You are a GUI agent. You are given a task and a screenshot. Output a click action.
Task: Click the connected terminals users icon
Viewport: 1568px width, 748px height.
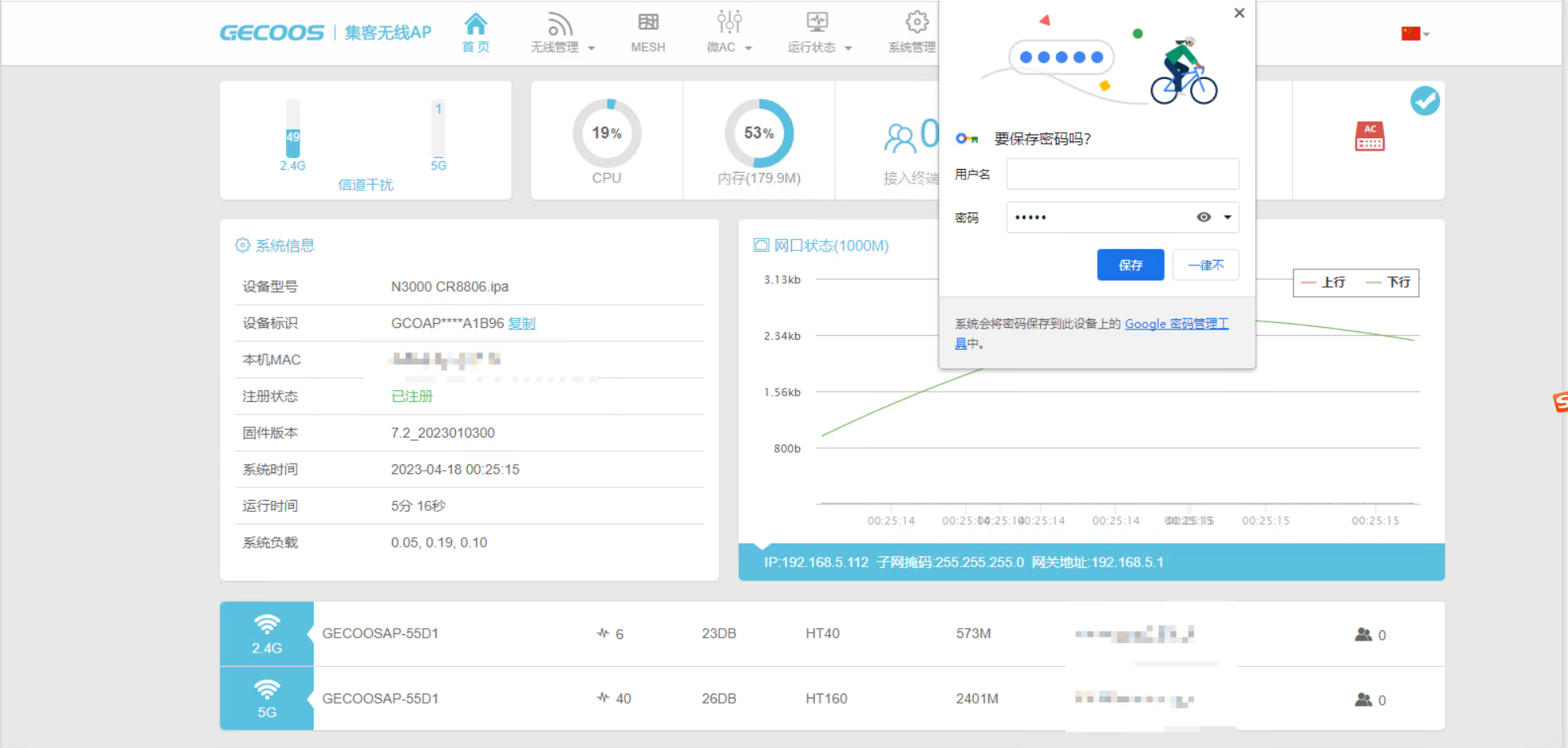pos(899,138)
